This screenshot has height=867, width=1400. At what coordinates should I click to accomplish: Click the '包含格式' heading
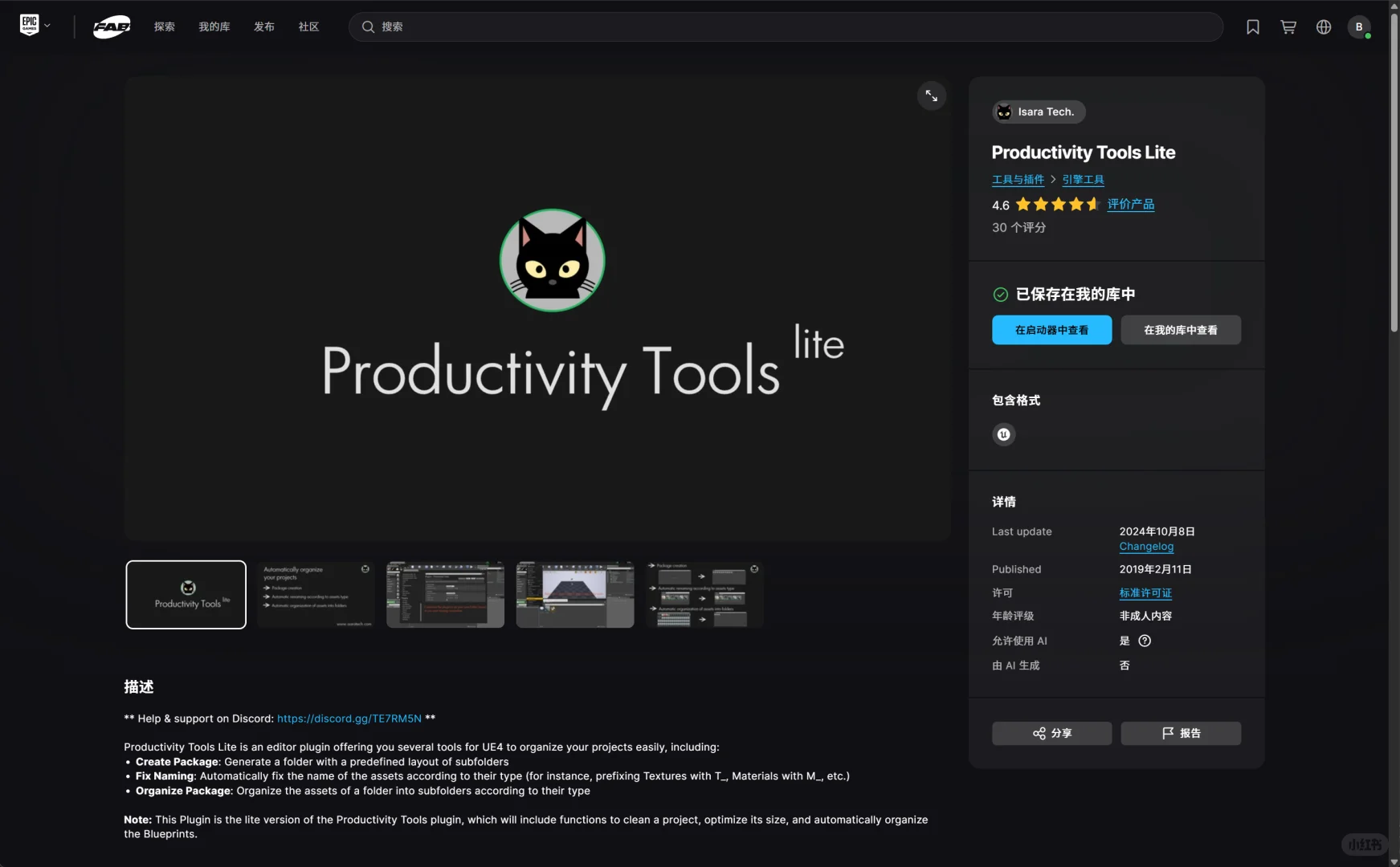1016,400
